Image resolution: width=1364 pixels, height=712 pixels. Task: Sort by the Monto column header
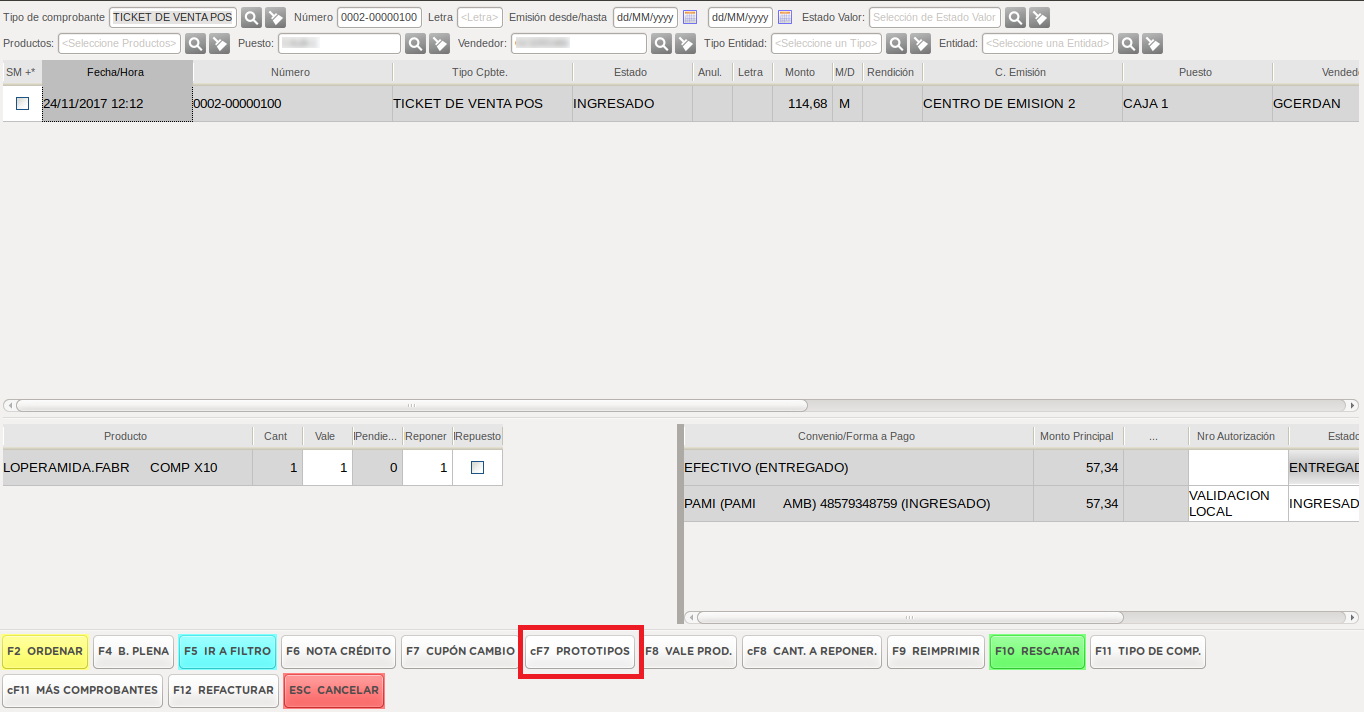[x=801, y=73]
